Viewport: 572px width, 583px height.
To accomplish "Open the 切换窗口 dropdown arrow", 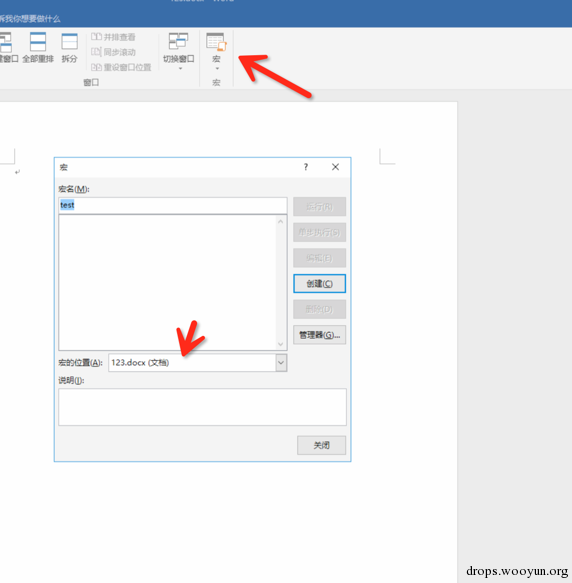I will (x=180, y=69).
